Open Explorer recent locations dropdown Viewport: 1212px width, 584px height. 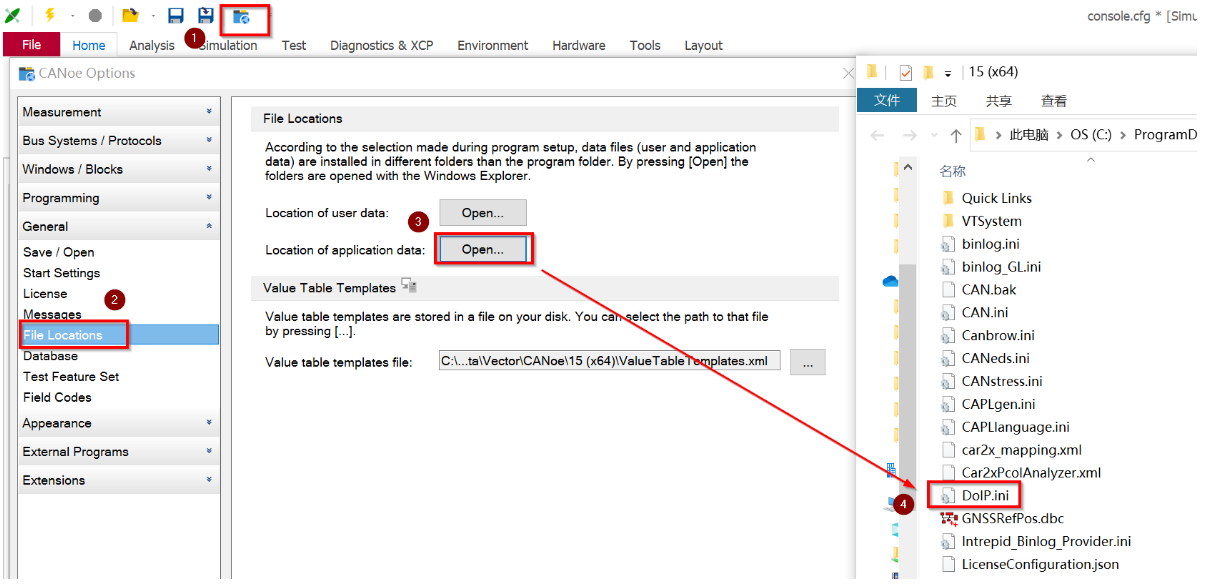click(x=932, y=136)
